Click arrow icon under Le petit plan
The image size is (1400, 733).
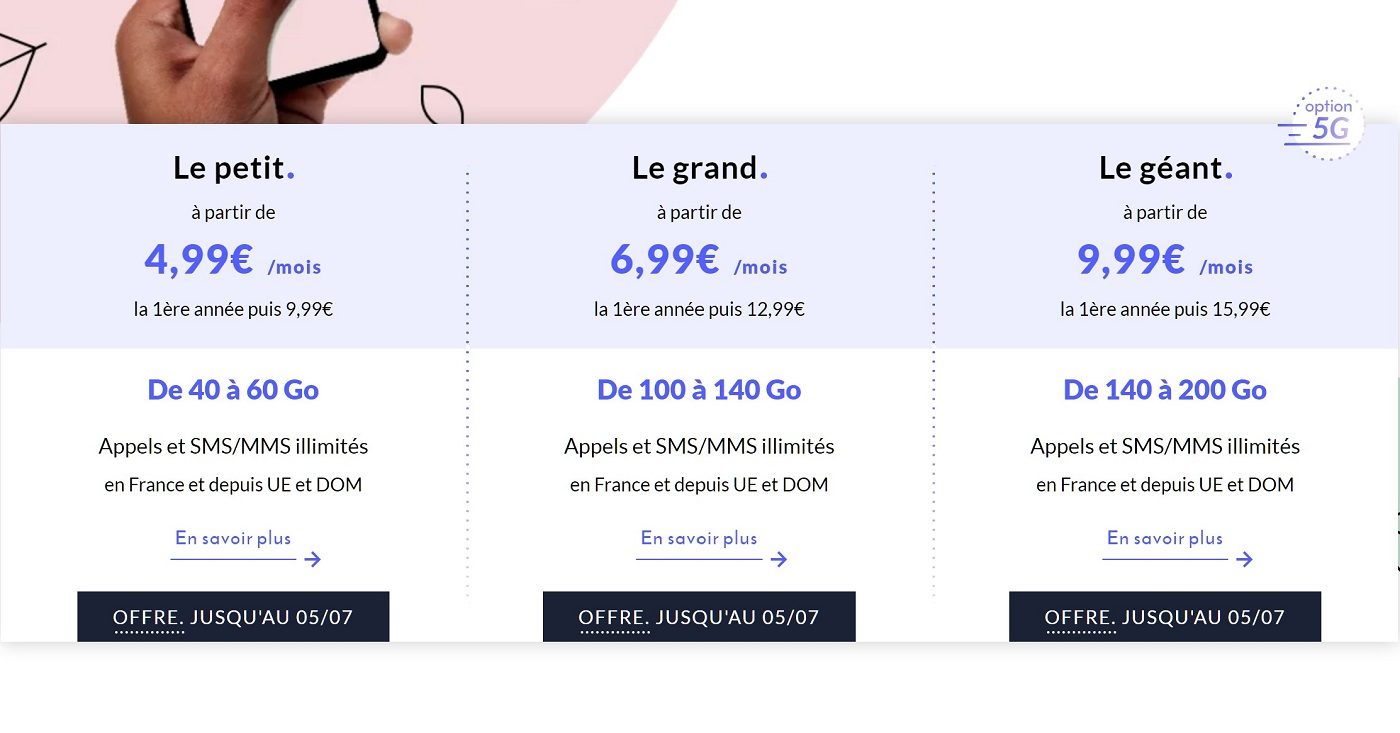click(x=312, y=559)
